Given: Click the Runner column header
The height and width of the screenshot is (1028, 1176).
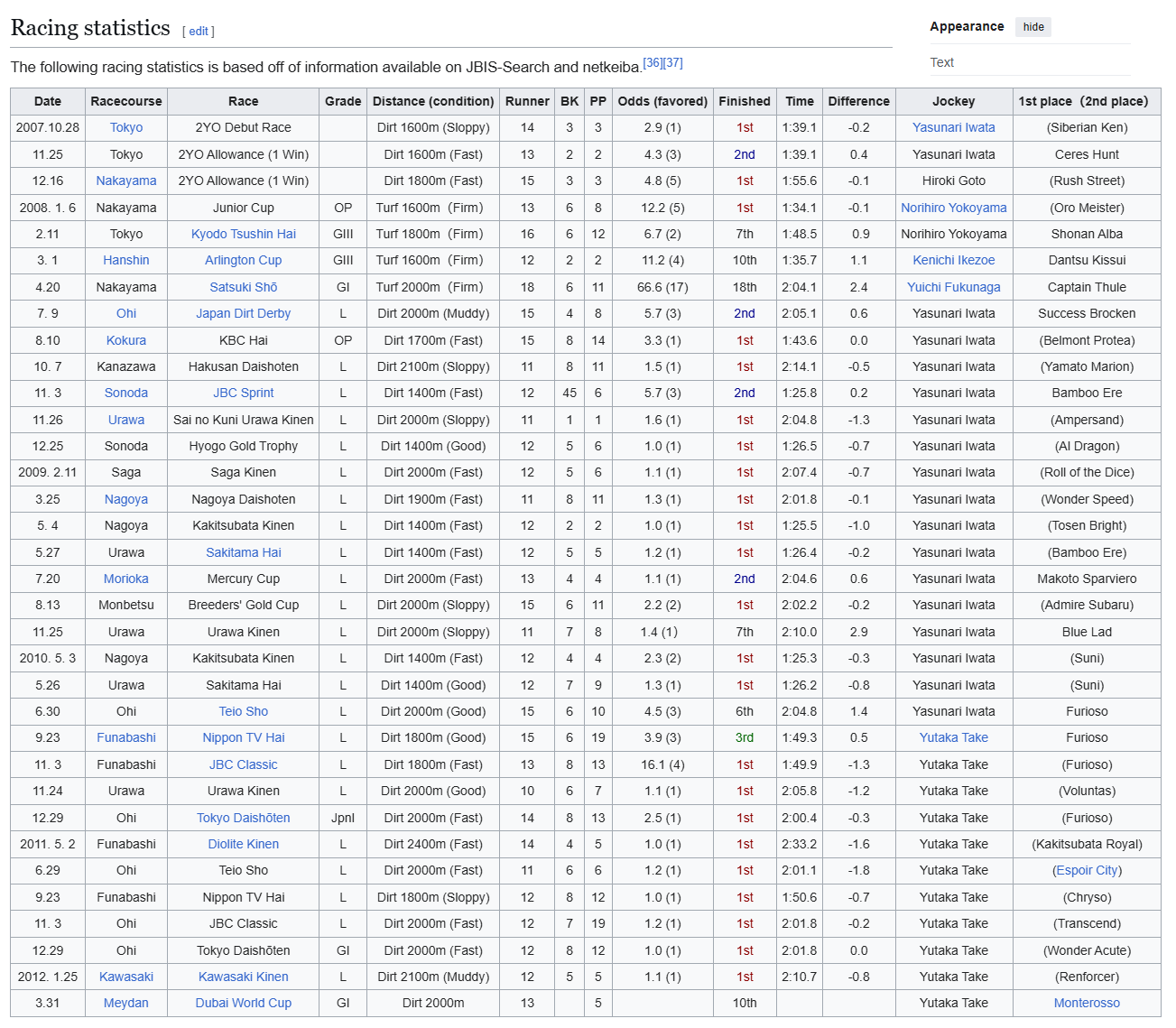Looking at the screenshot, I should 527,102.
